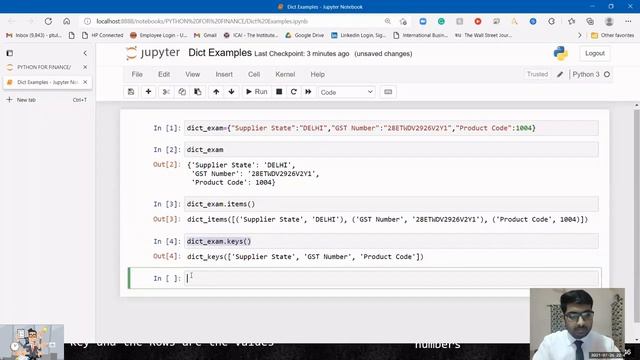
Task: Go to browser home page
Action: (x=67, y=21)
